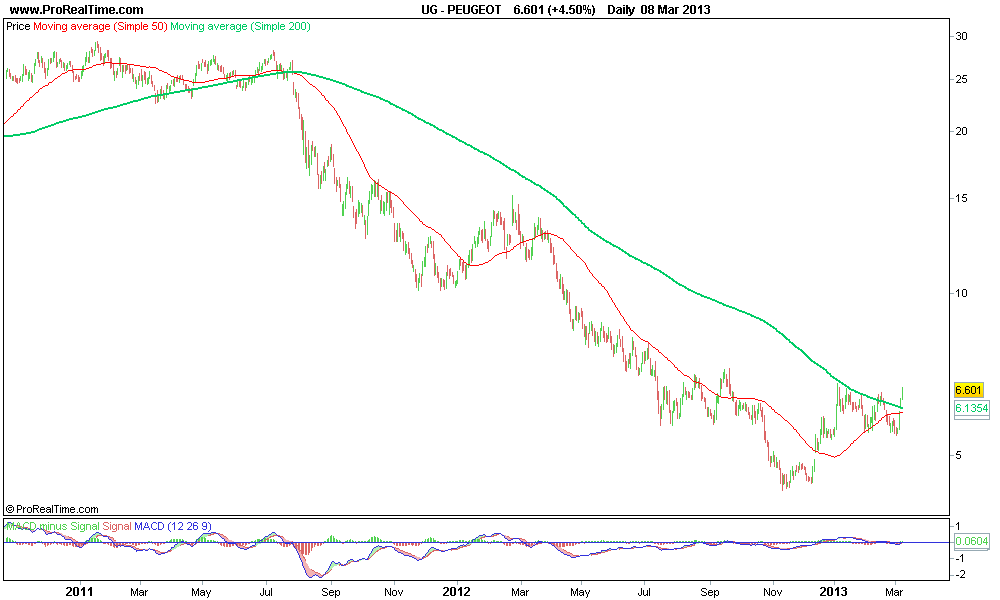Select Moving average (Simple 50) legend
This screenshot has width=1000, height=600.
pyautogui.click(x=100, y=27)
